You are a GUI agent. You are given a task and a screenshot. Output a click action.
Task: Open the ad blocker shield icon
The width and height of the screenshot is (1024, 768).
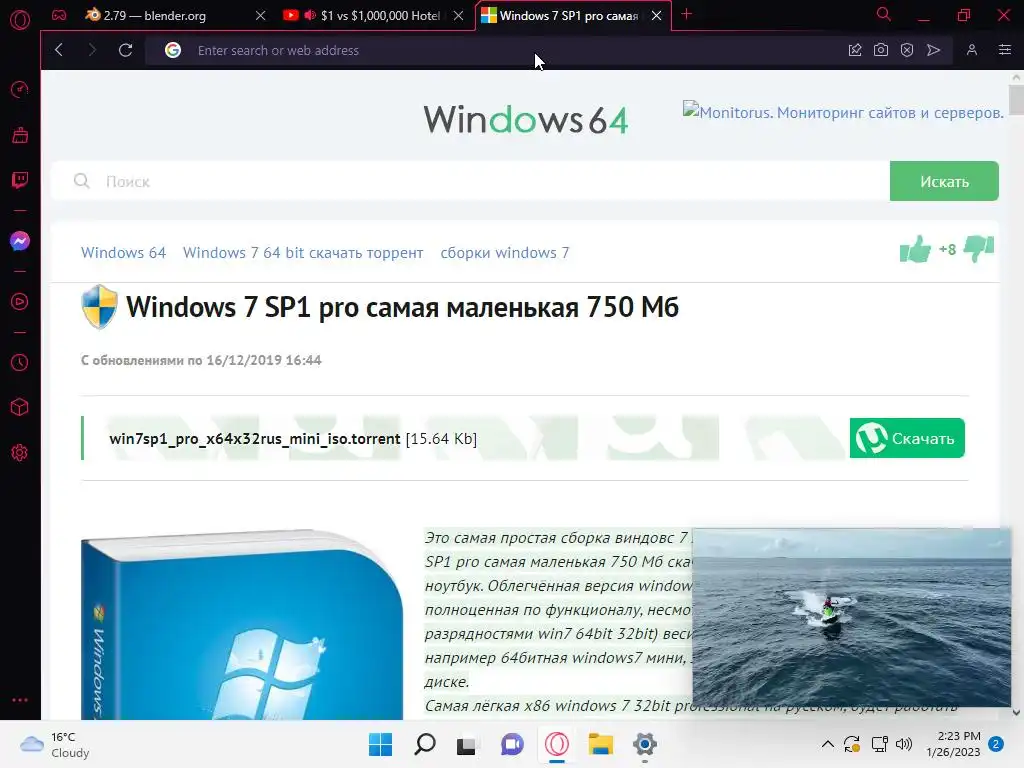tap(907, 50)
